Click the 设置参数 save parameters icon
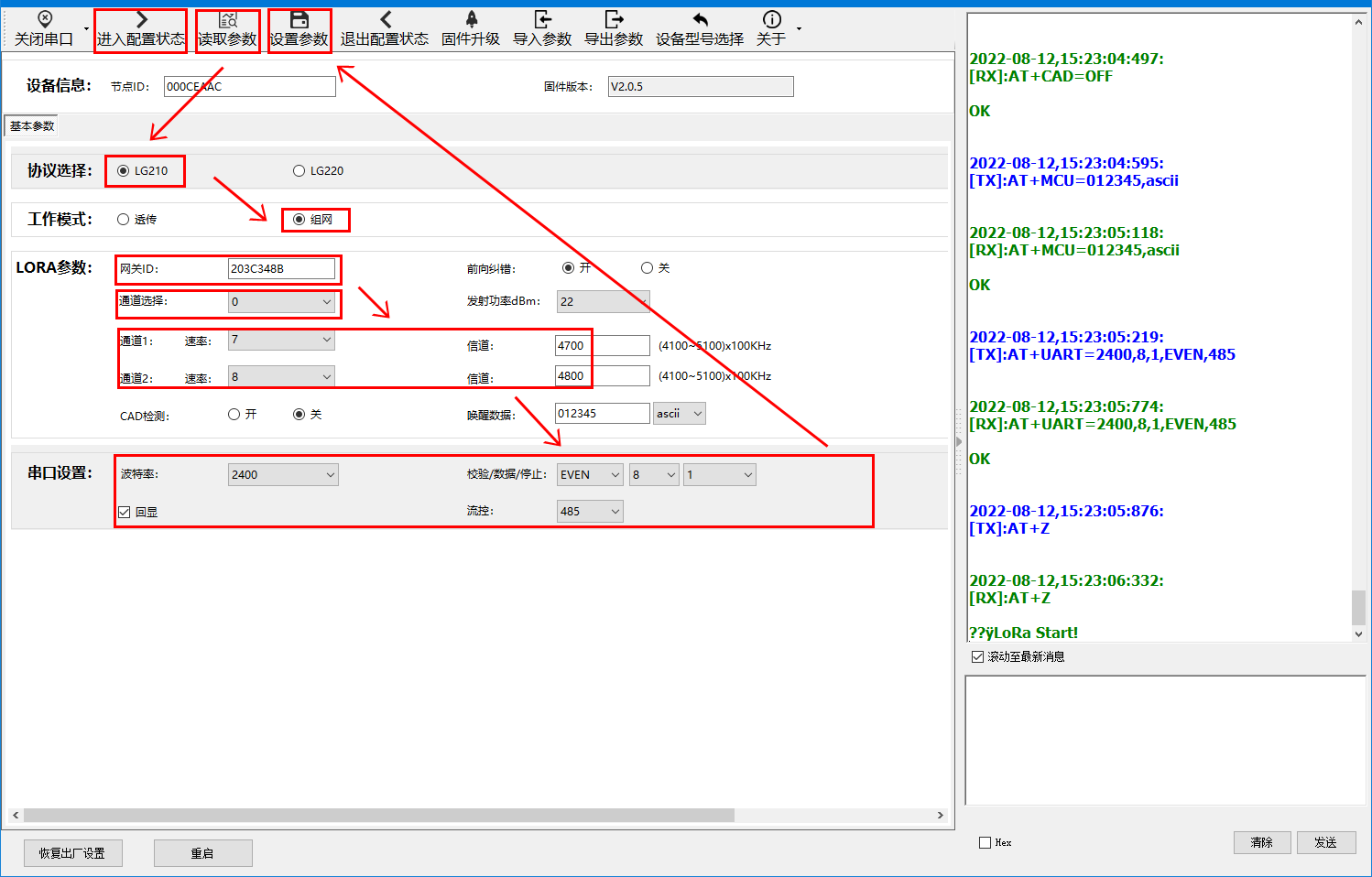Screen dimensions: 1372x877 (x=299, y=19)
